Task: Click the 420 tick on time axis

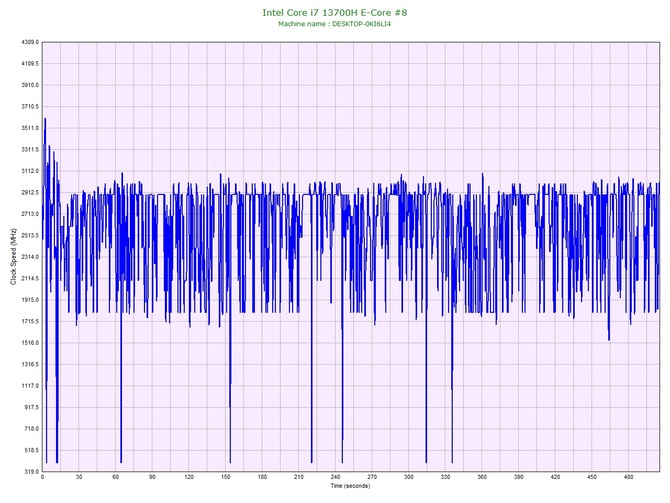Action: coord(555,477)
